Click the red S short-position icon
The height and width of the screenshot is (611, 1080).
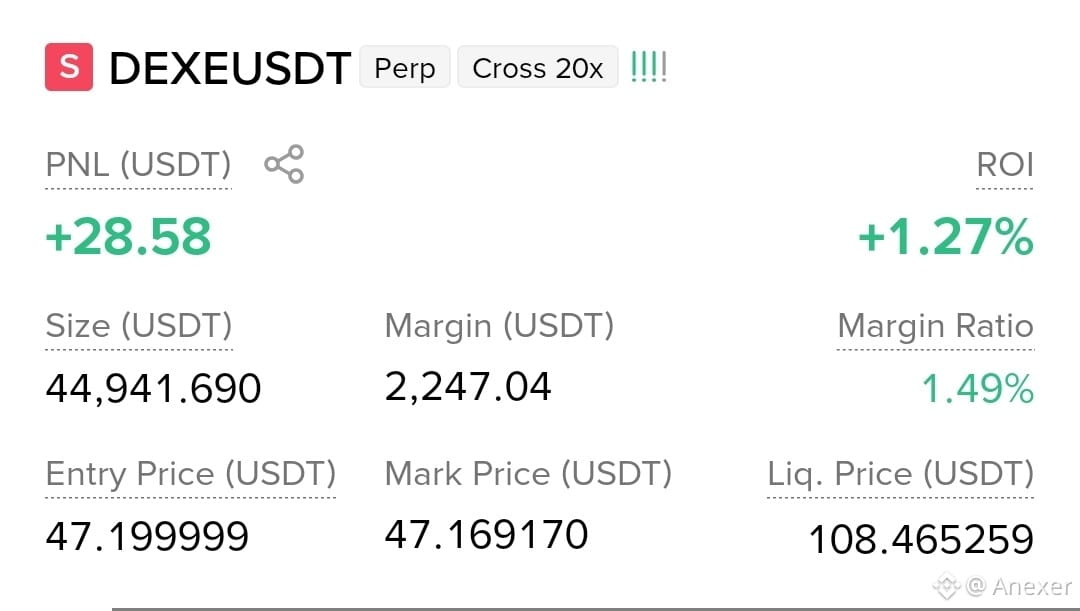(69, 67)
